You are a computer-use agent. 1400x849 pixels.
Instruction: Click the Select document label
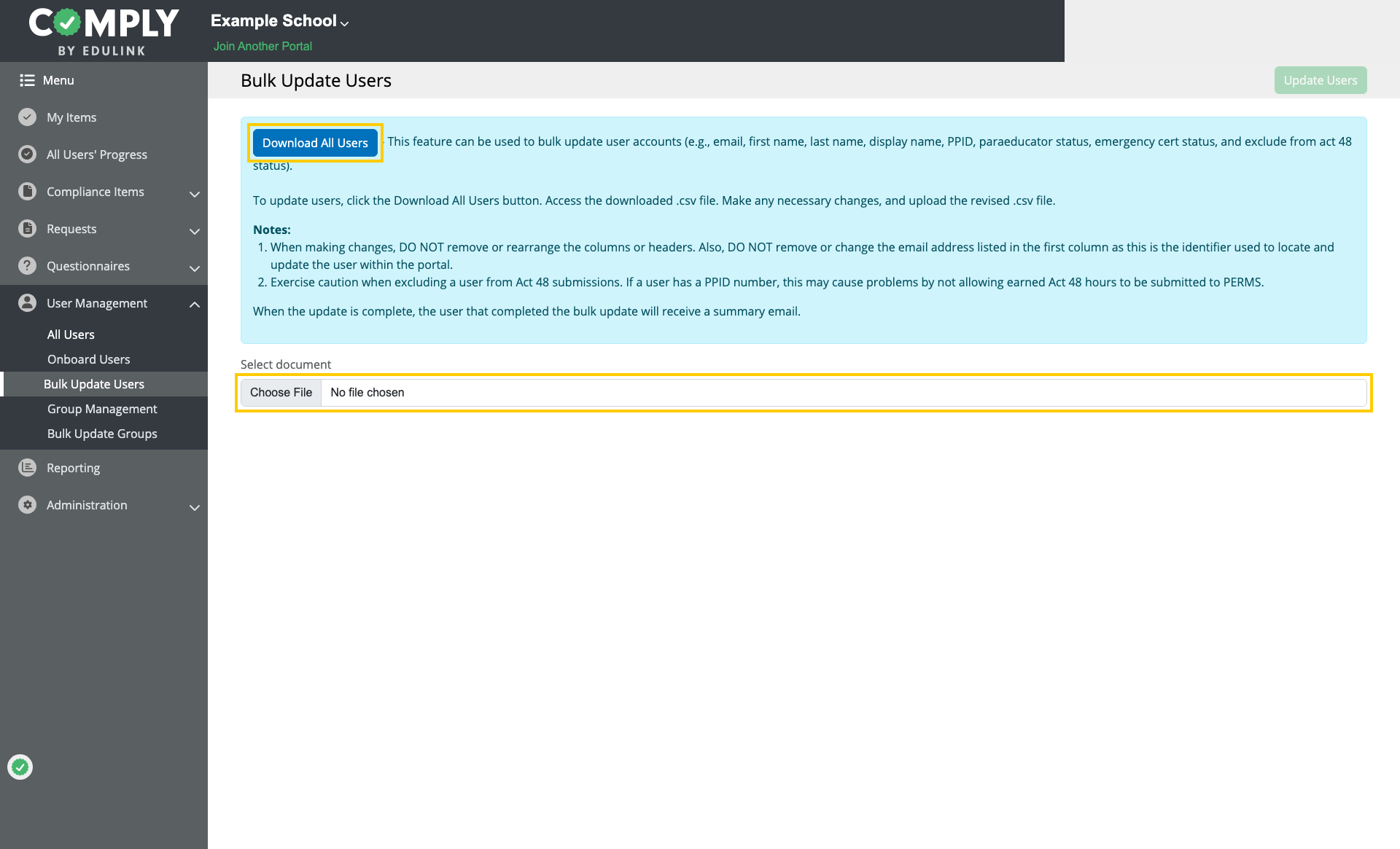286,364
